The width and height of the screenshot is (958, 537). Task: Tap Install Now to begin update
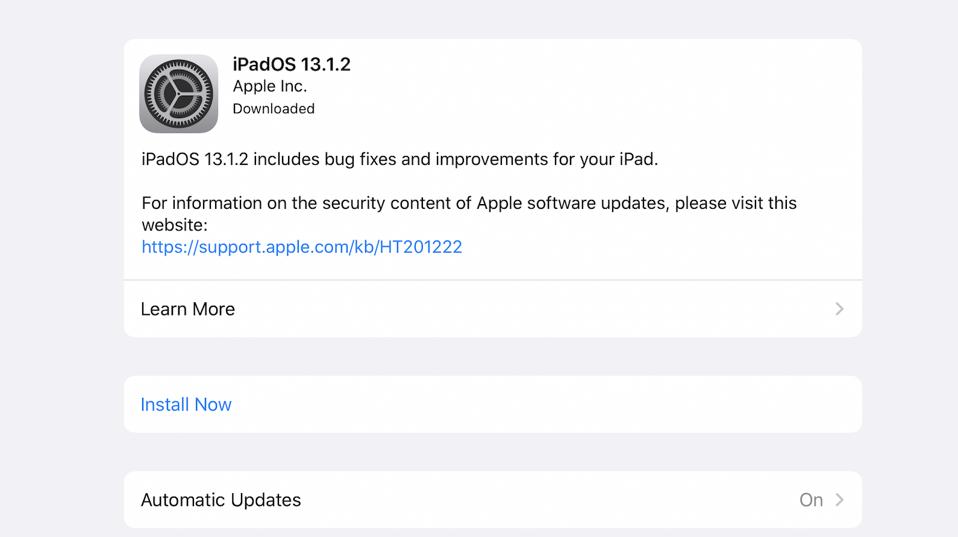pos(492,404)
